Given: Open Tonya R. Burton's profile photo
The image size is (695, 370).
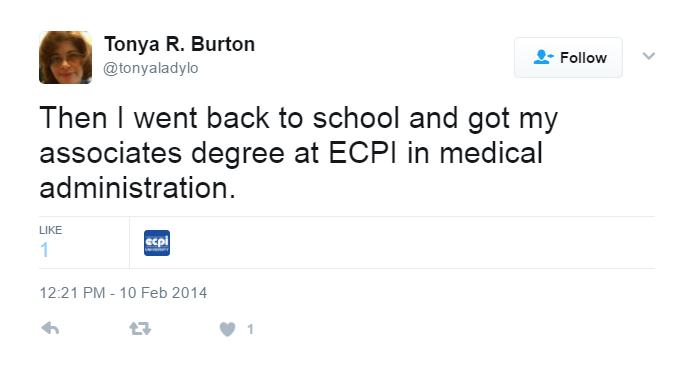Looking at the screenshot, I should tap(66, 57).
